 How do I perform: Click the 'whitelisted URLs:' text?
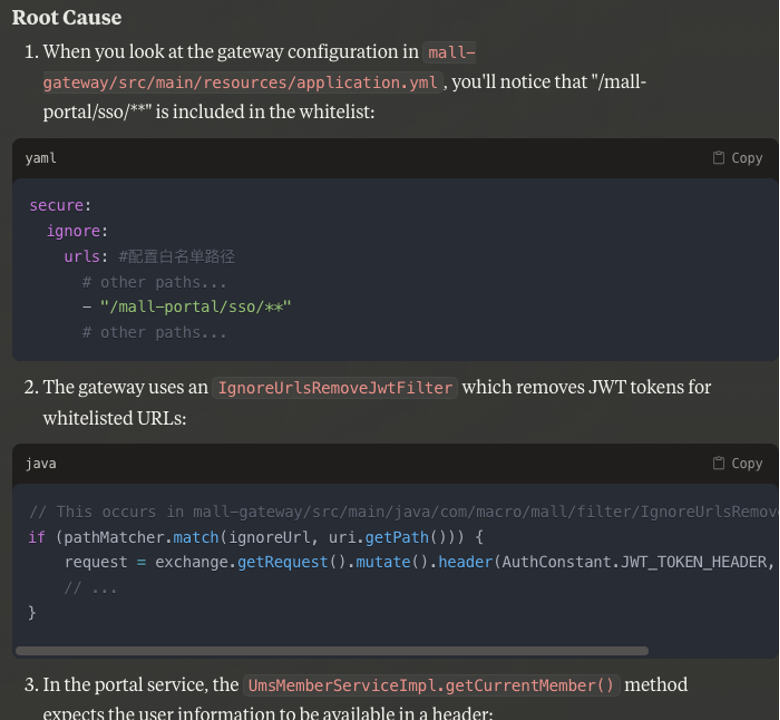114,418
